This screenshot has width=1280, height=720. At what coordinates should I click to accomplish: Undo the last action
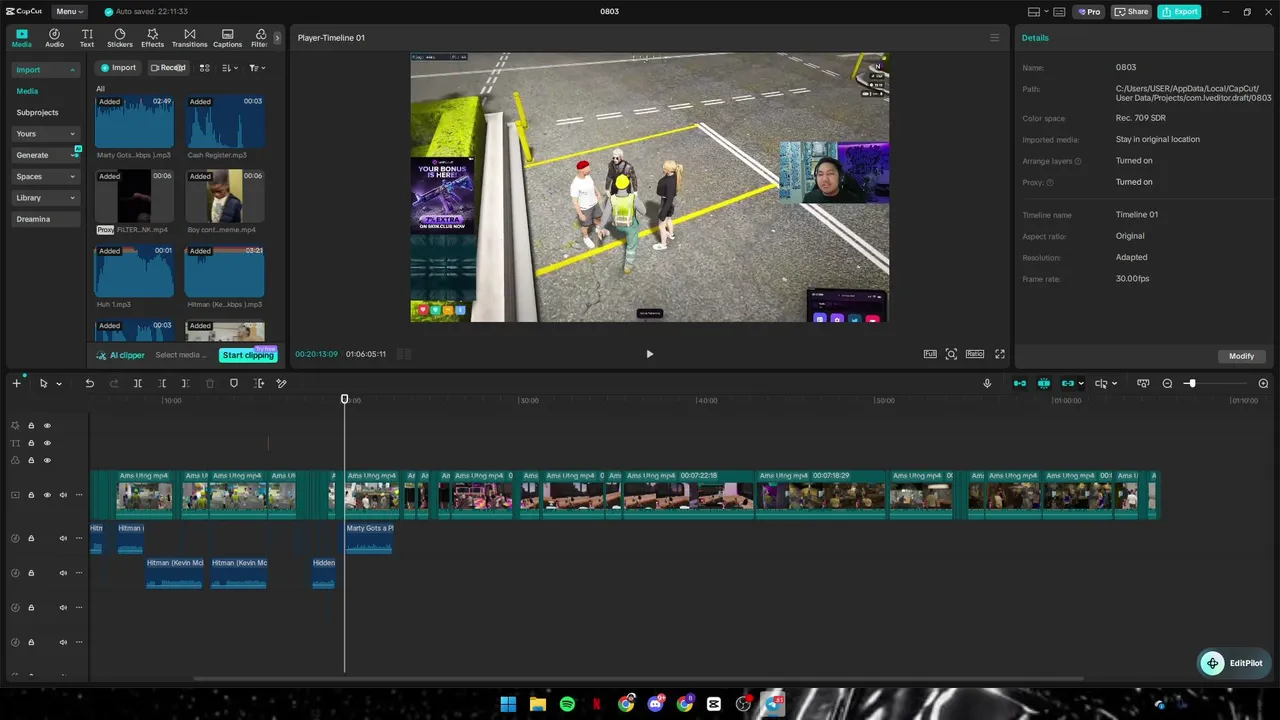90,383
